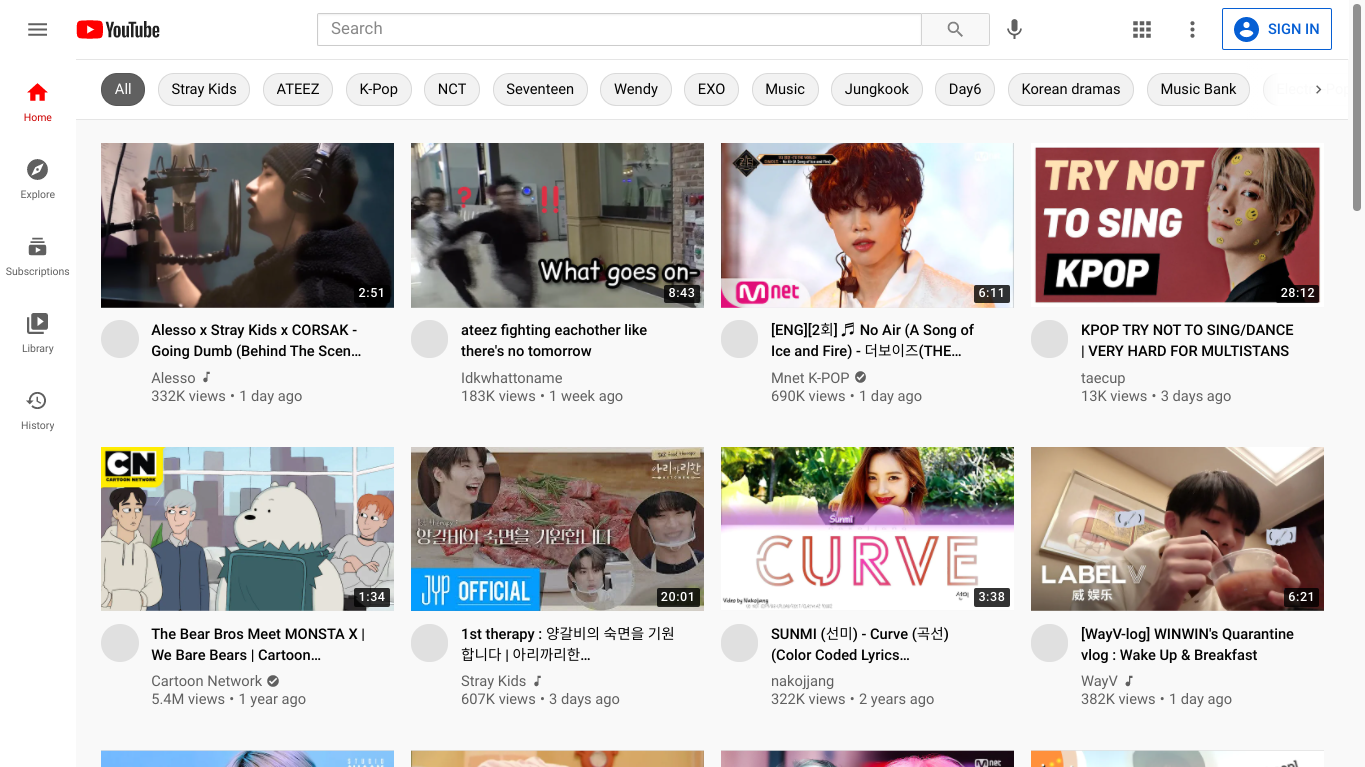Open taecup channel avatar

1050,339
